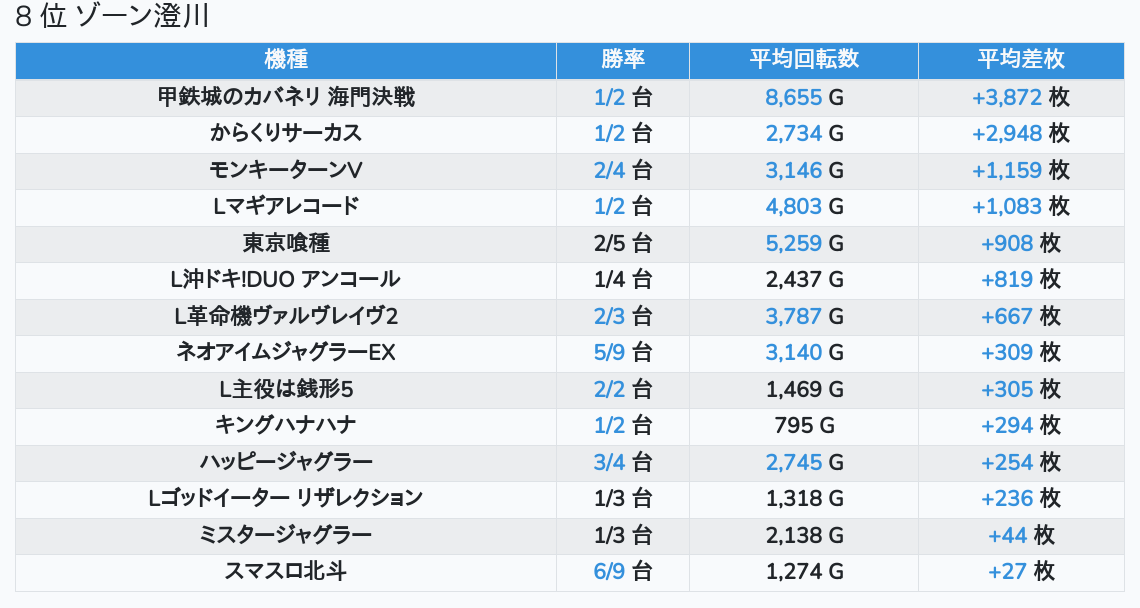This screenshot has width=1140, height=608.
Task: Select the ハッピージャグラー machine name
Action: pyautogui.click(x=286, y=462)
